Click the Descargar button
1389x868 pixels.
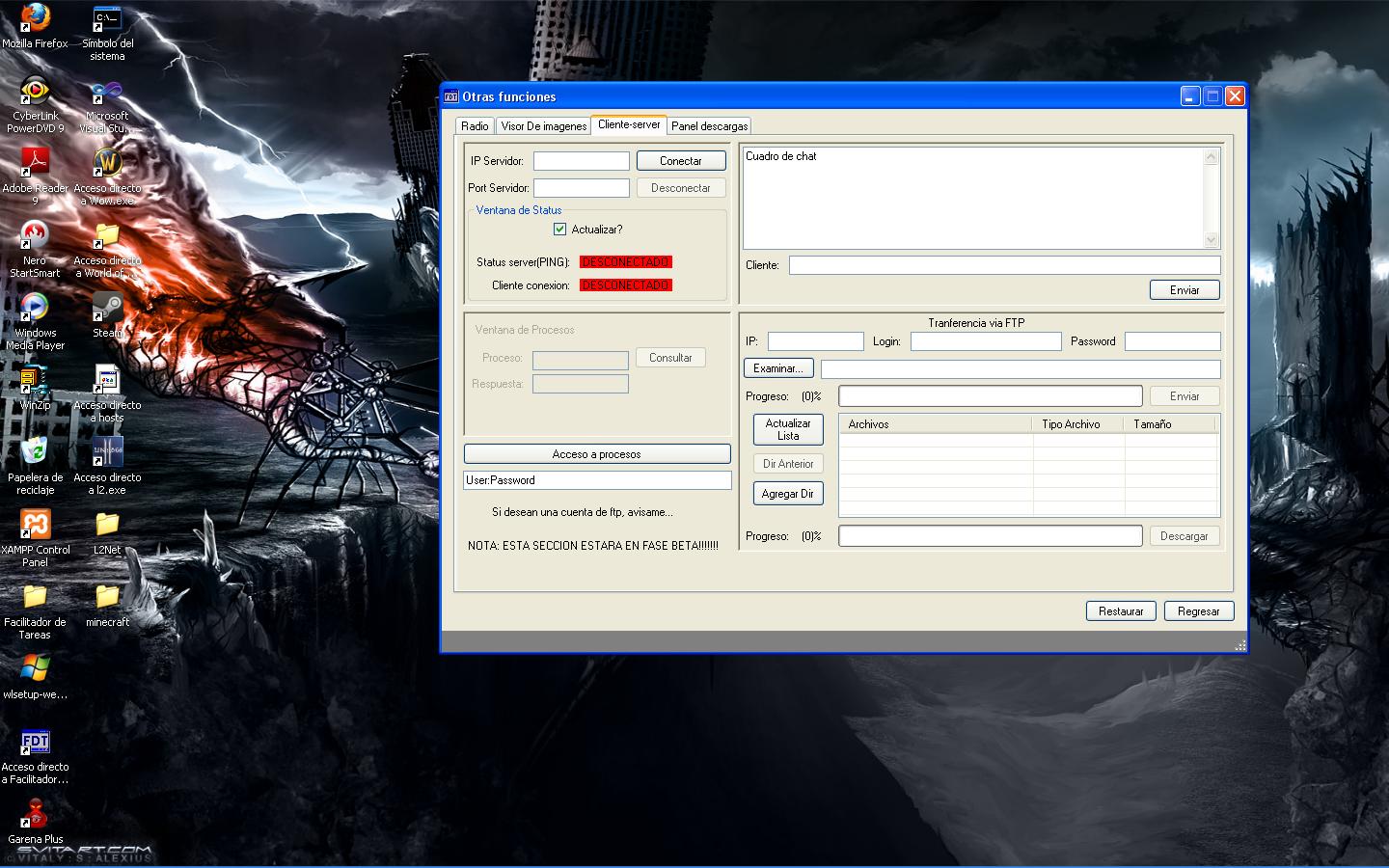pos(1185,536)
